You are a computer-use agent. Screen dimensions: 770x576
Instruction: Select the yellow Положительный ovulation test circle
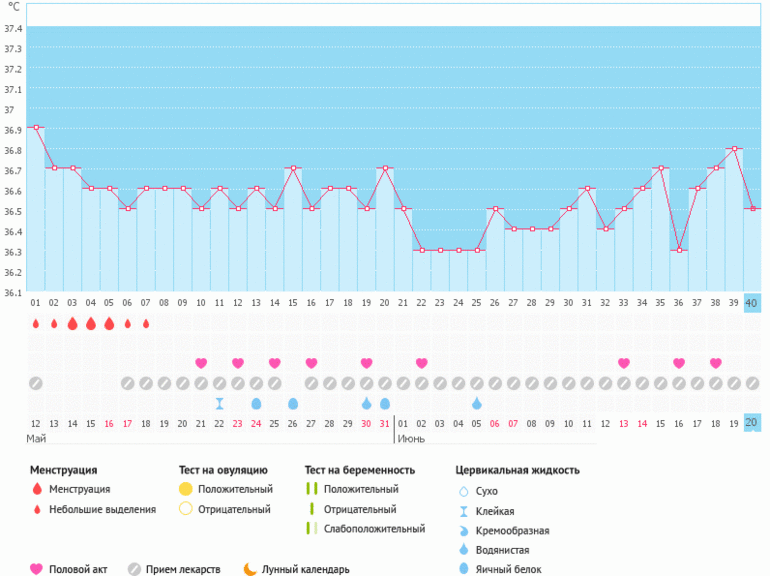tap(185, 489)
